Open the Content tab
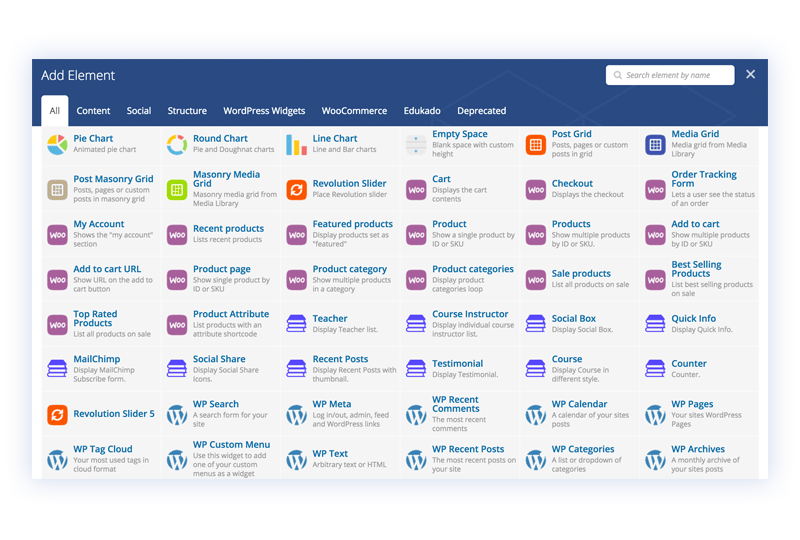The image size is (800, 540). (93, 111)
